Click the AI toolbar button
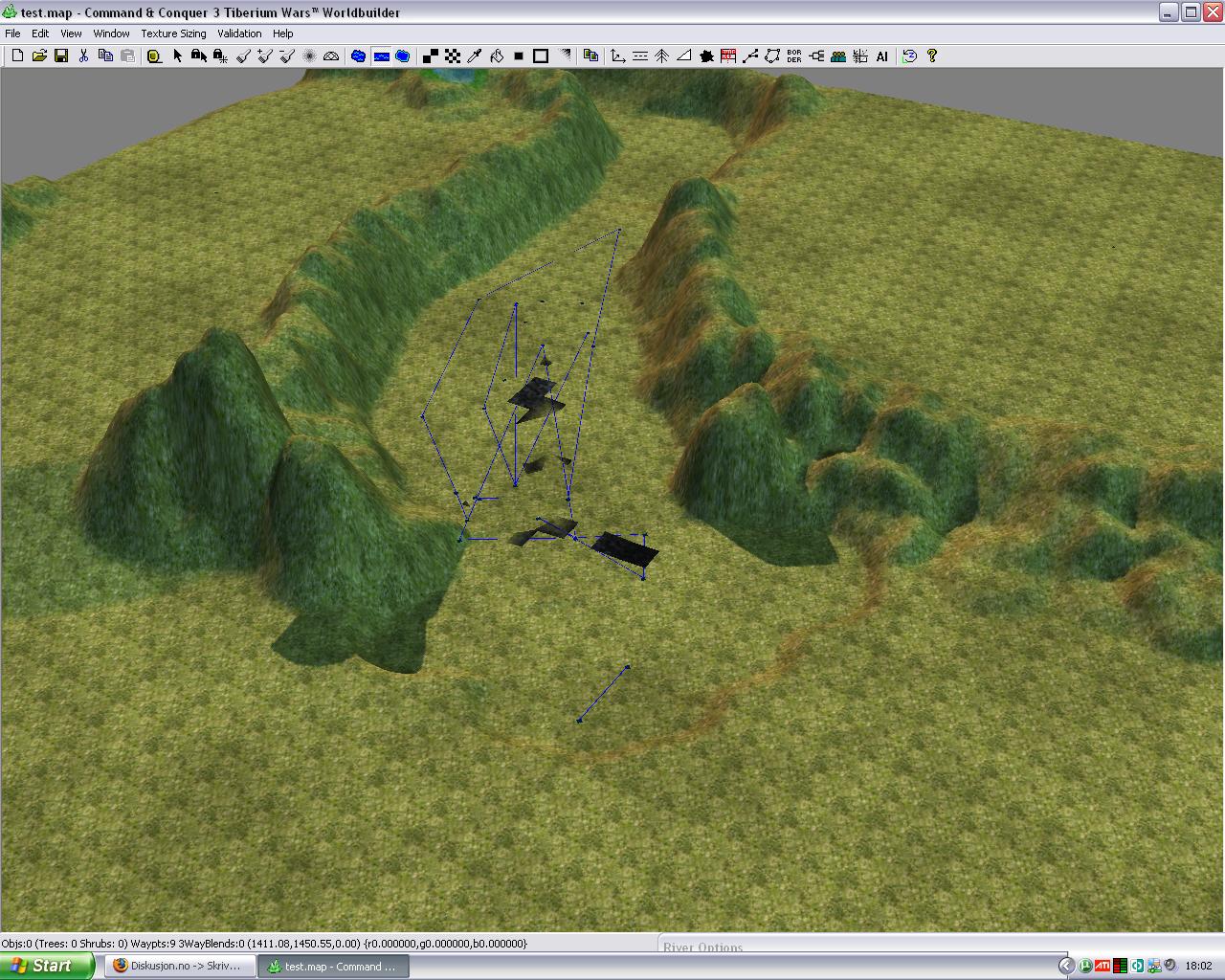Viewport: 1225px width, 980px height. pos(882,56)
